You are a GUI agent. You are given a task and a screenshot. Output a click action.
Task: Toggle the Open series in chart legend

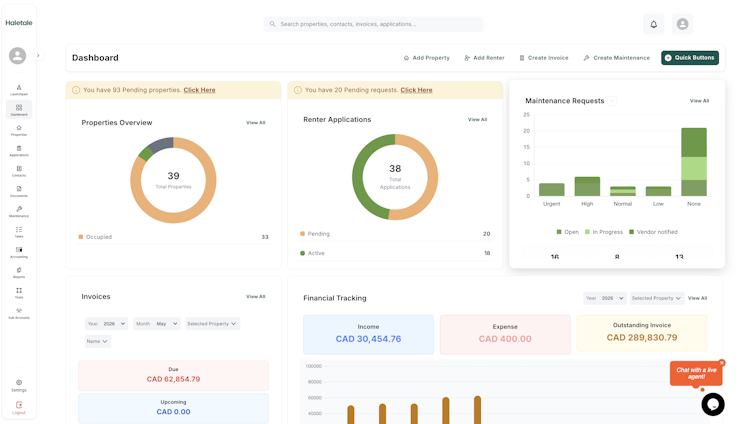pyautogui.click(x=568, y=232)
